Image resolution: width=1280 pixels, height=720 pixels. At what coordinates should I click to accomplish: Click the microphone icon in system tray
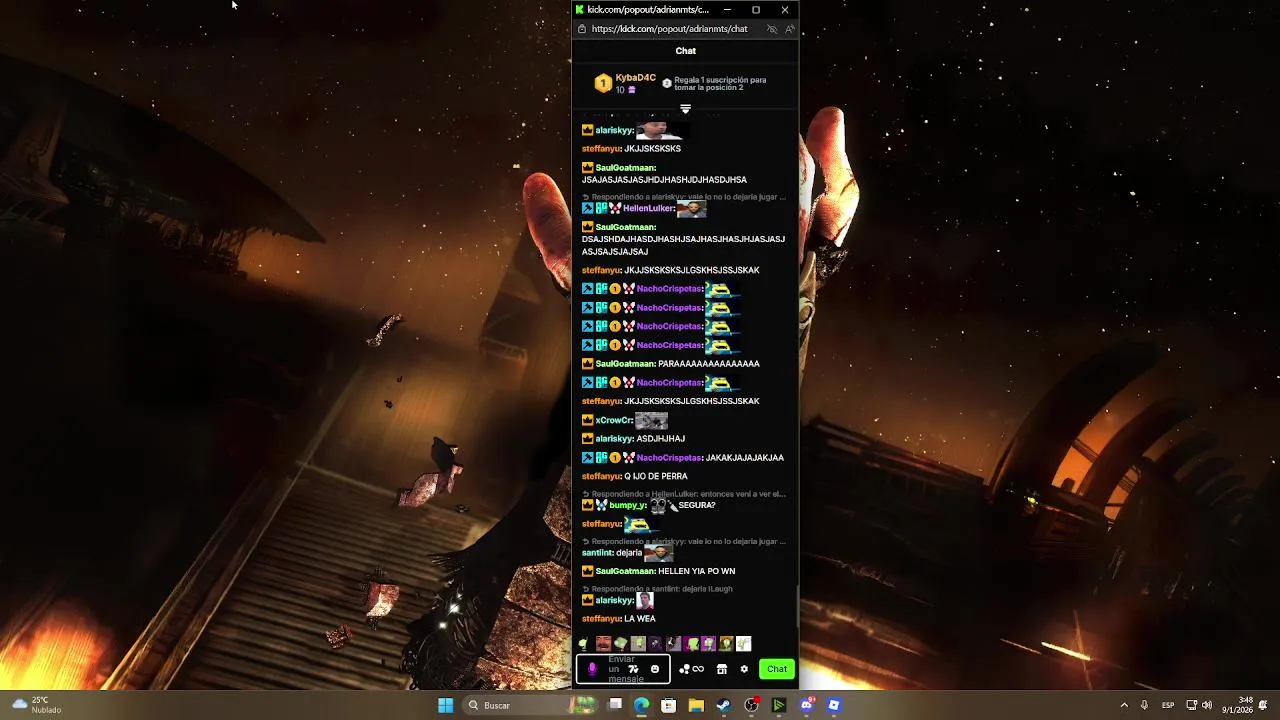[1144, 705]
